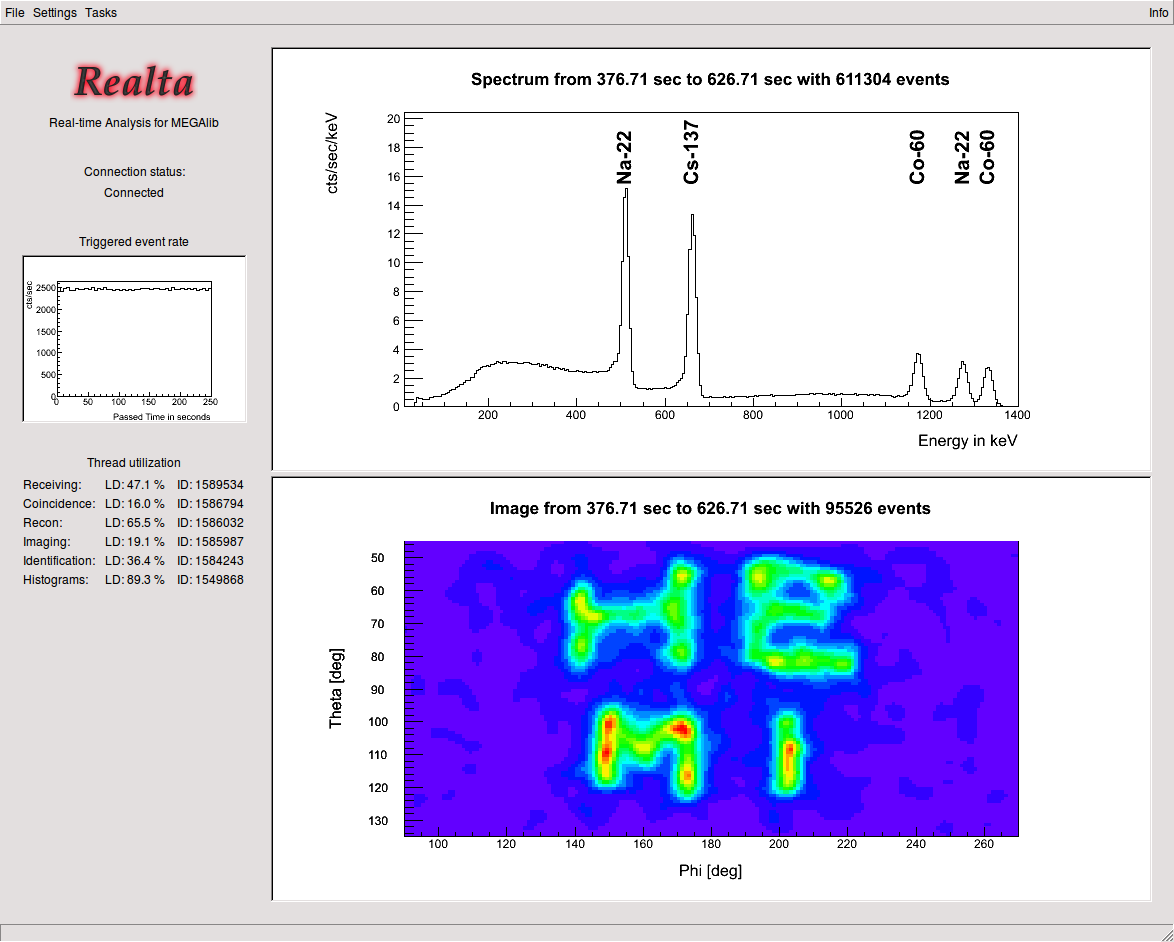Click the Connection status label

click(x=135, y=171)
